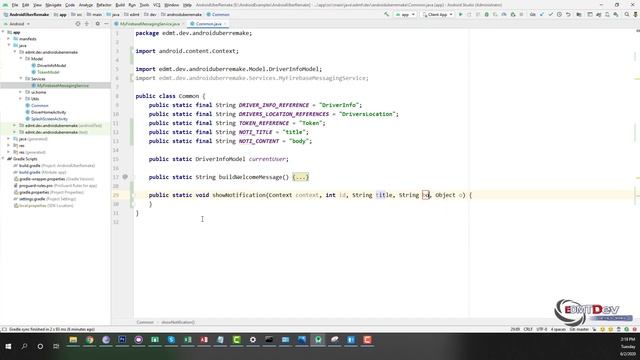The height and width of the screenshot is (360, 640).
Task: Expand the manifests folder
Action: click(x=9, y=39)
